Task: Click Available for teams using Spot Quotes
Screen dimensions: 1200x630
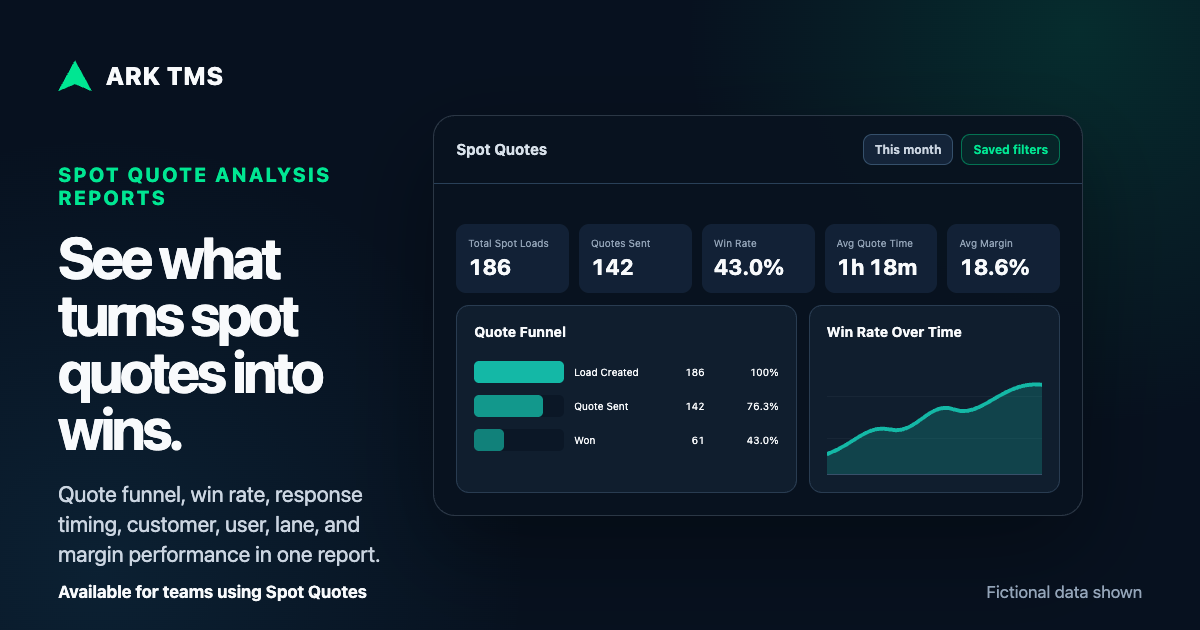Action: (212, 592)
